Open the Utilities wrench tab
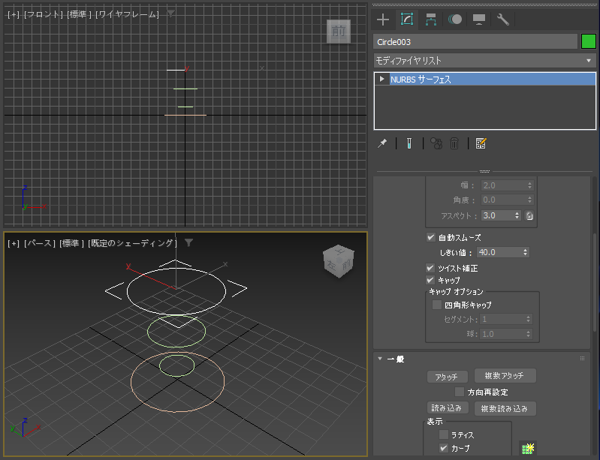 tap(503, 20)
